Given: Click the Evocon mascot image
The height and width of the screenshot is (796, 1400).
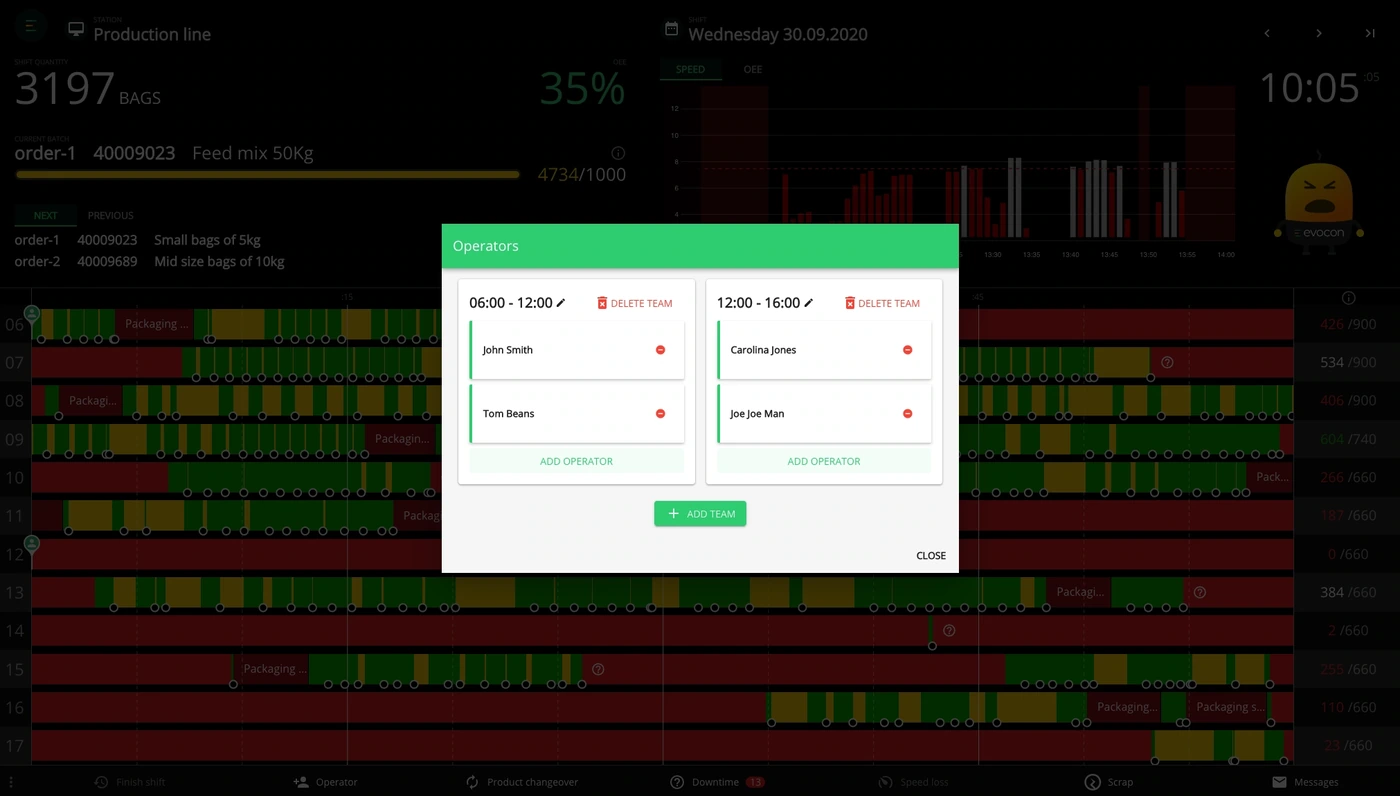Looking at the screenshot, I should 1319,203.
